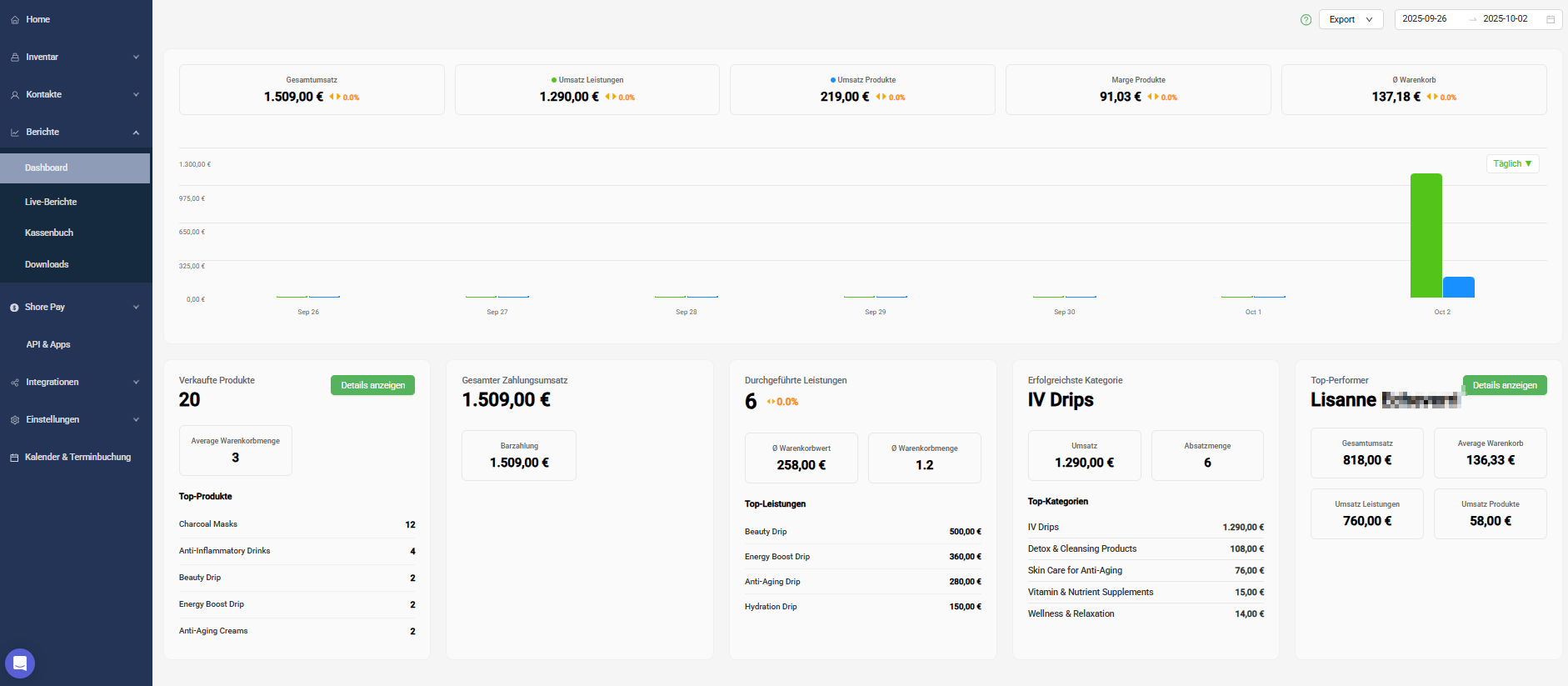Toggle the Umsatz Produkte blue legend dot

point(832,80)
